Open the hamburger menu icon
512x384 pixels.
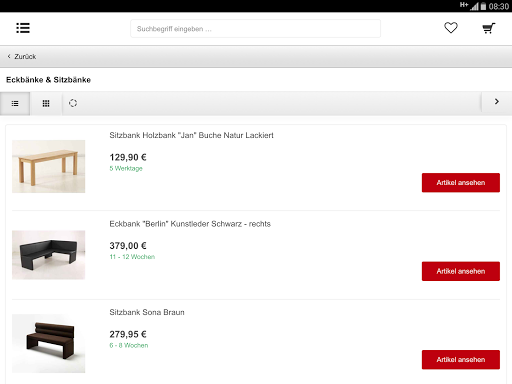[23, 28]
